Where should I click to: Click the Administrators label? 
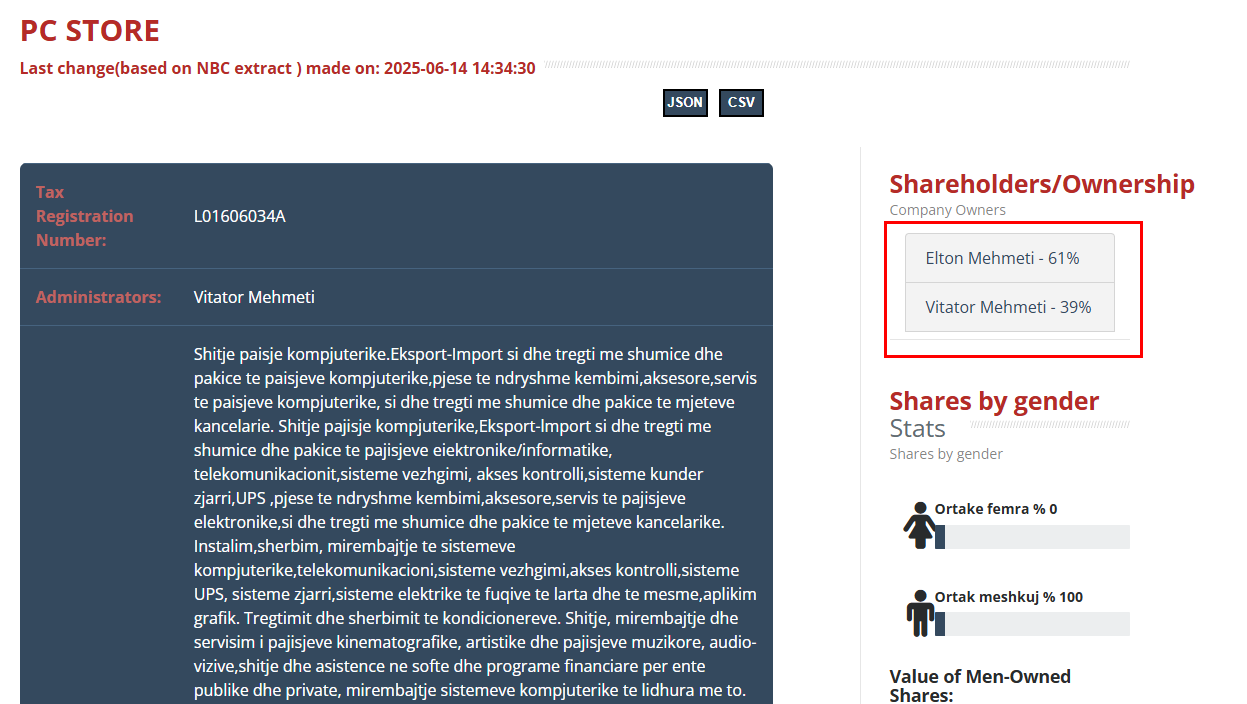pyautogui.click(x=98, y=297)
